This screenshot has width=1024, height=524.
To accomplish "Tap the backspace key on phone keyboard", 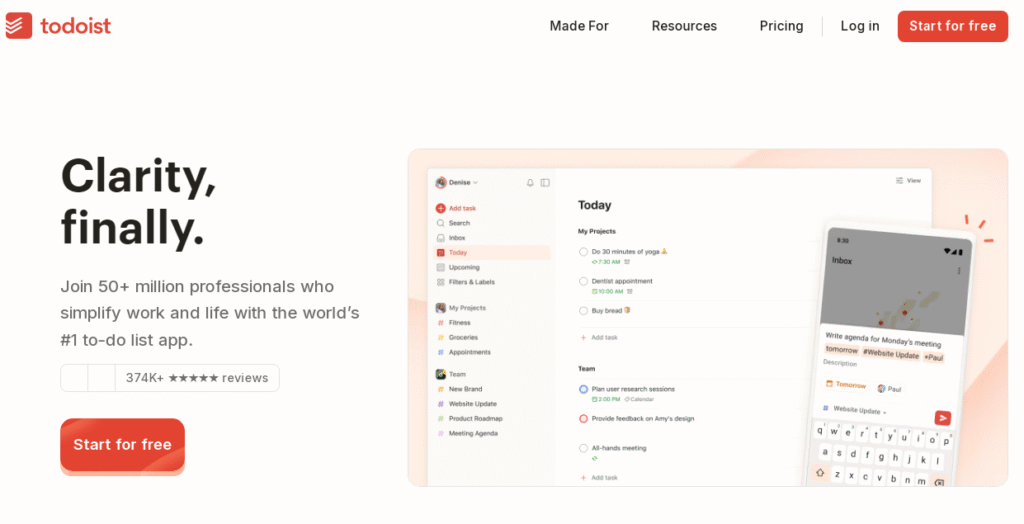I will click(938, 483).
